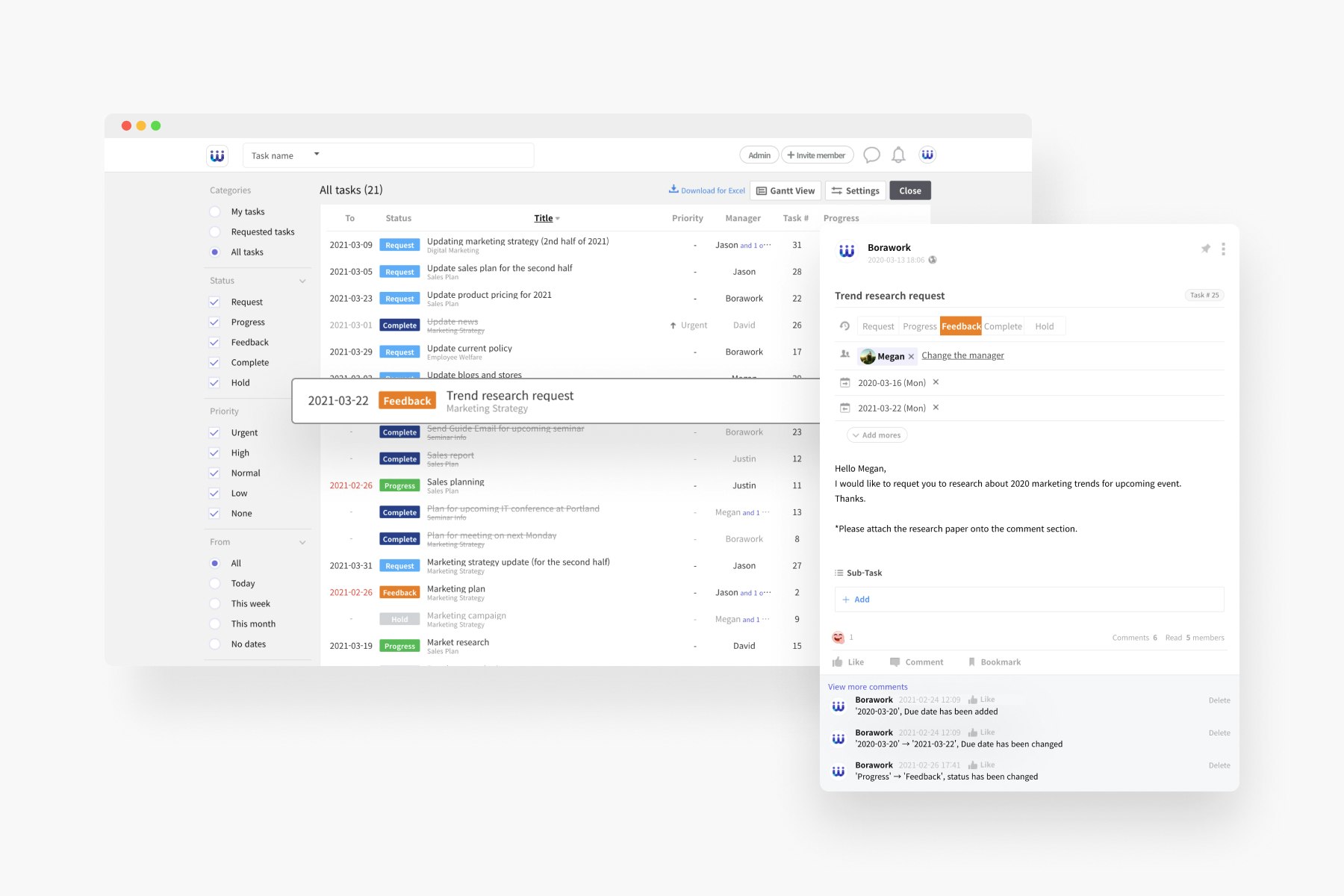The image size is (1344, 896).
Task: Close the all tasks view
Action: tap(910, 191)
